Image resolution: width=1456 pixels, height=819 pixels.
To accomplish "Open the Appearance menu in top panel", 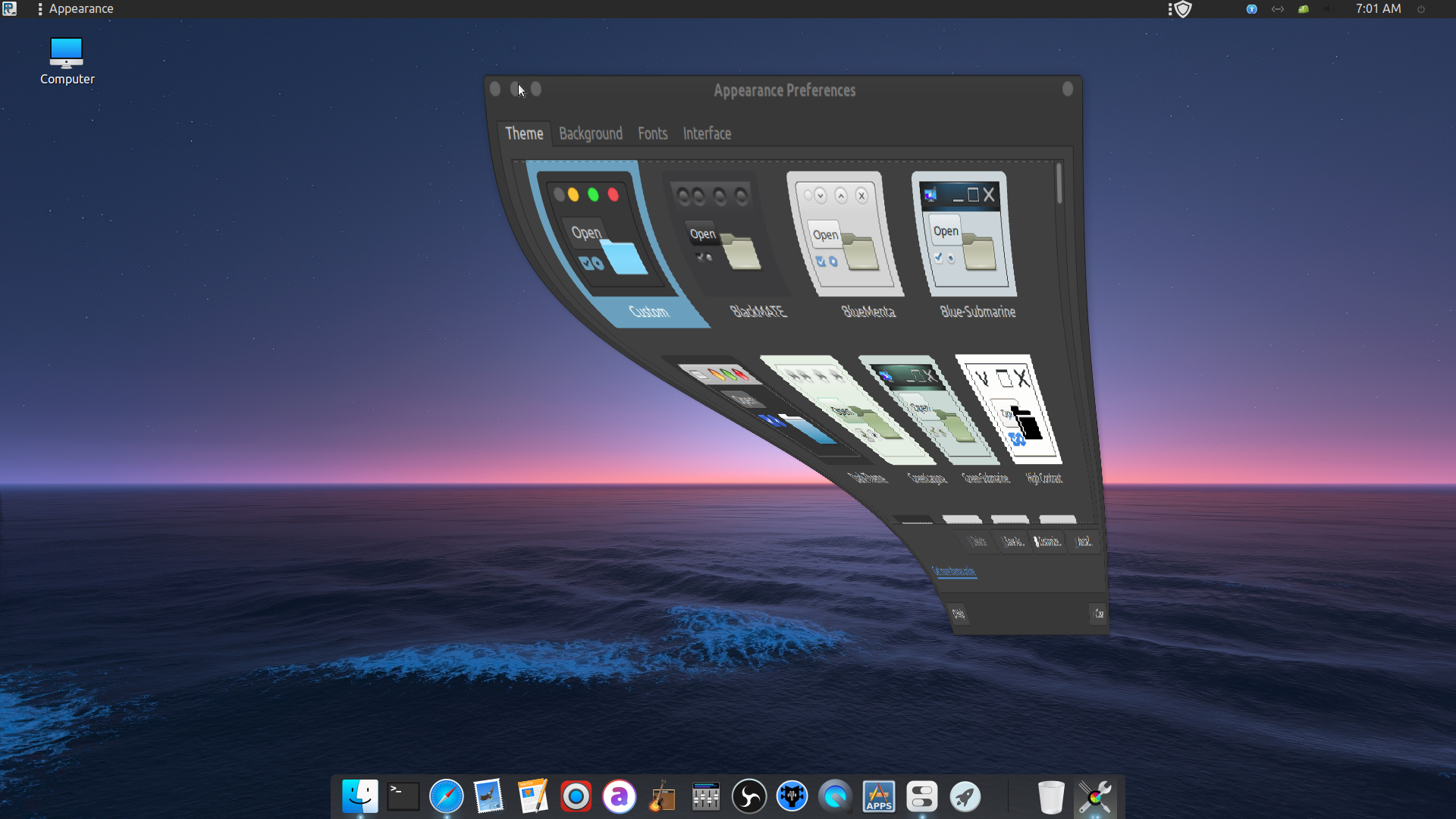I will [x=80, y=9].
